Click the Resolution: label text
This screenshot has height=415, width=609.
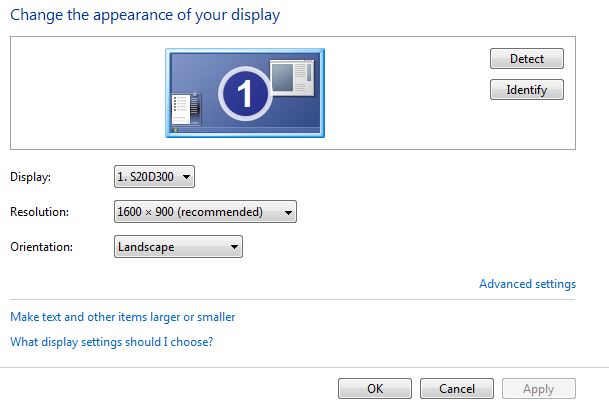tap(39, 212)
